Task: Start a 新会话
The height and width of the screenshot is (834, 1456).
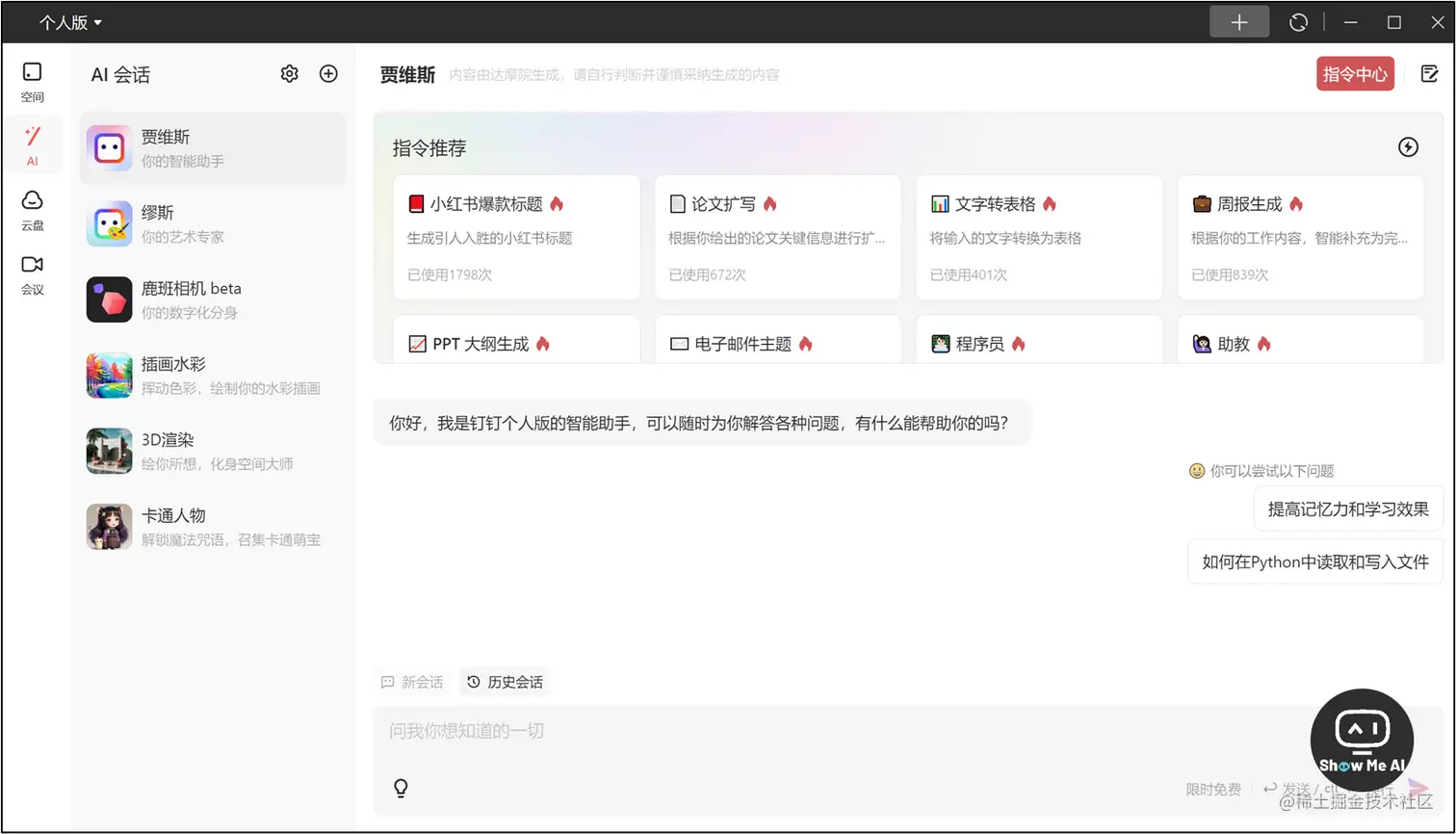Action: (x=412, y=682)
